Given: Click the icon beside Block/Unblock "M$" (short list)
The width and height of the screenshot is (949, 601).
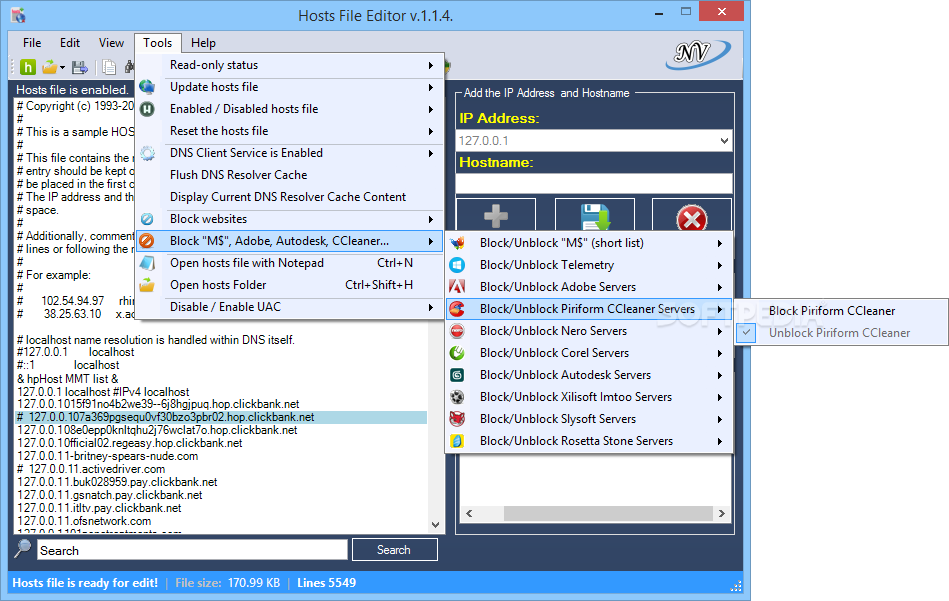Looking at the screenshot, I should (x=457, y=243).
